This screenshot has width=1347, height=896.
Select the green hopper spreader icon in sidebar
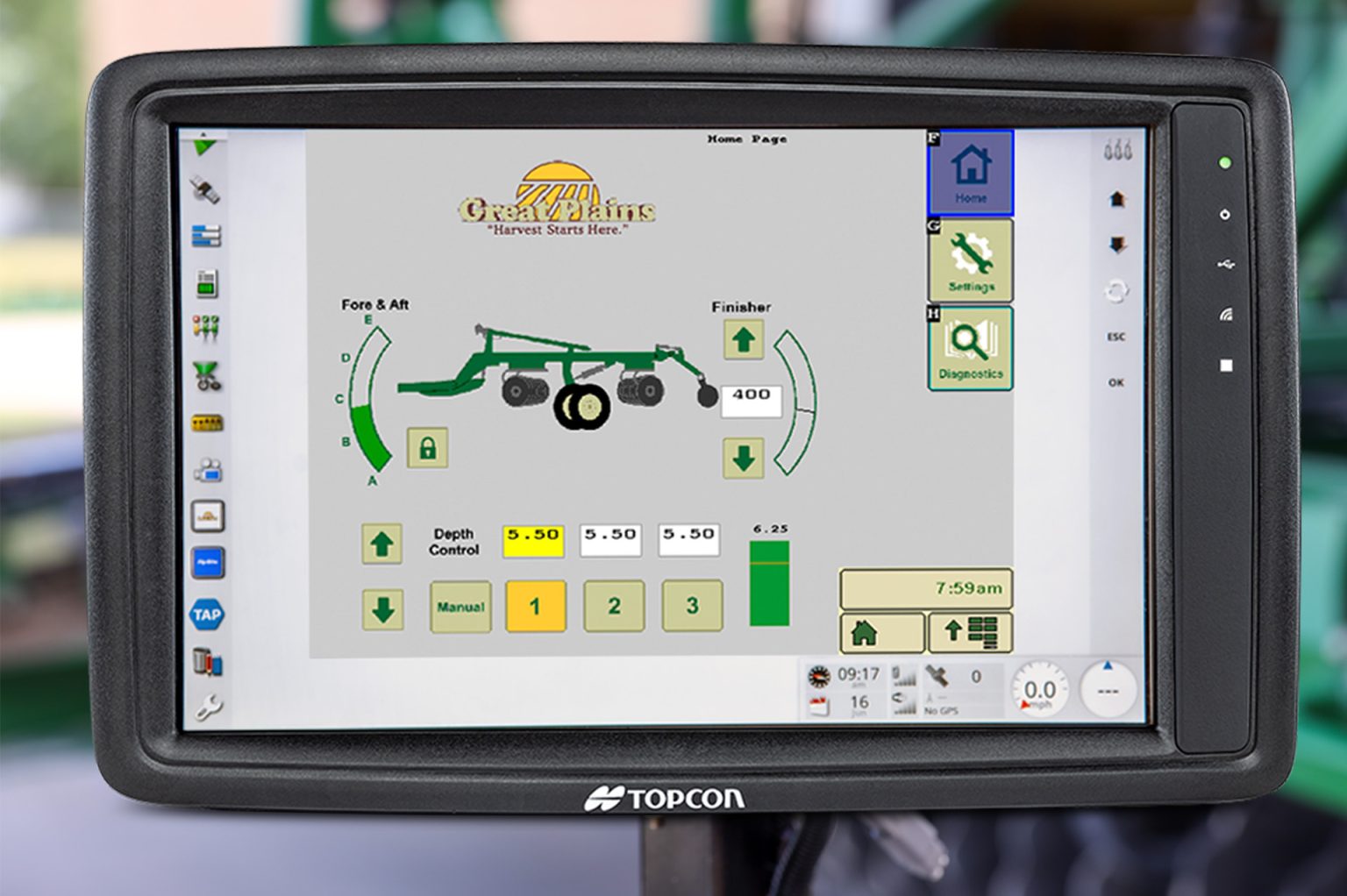[208, 375]
